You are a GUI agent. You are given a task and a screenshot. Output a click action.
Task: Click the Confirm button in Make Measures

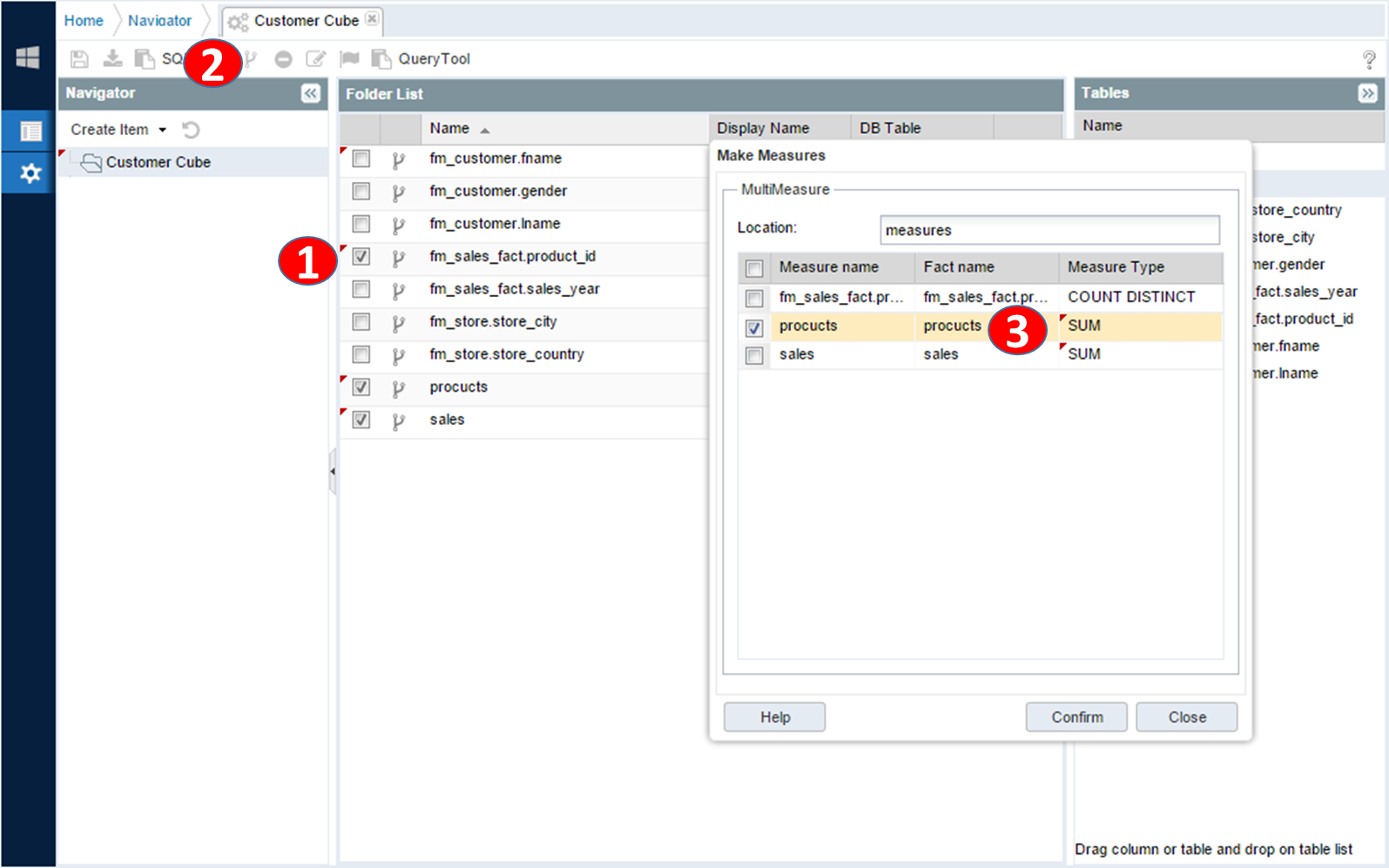point(1076,717)
